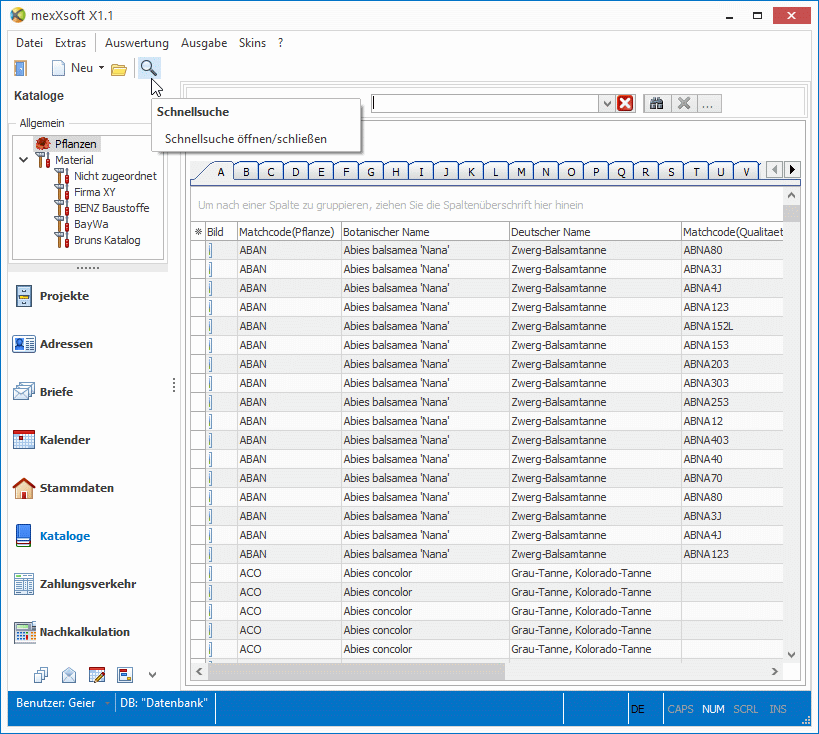Viewport: 819px width, 734px height.
Task: Click the ABNA403 cell
Action: [x=732, y=440]
